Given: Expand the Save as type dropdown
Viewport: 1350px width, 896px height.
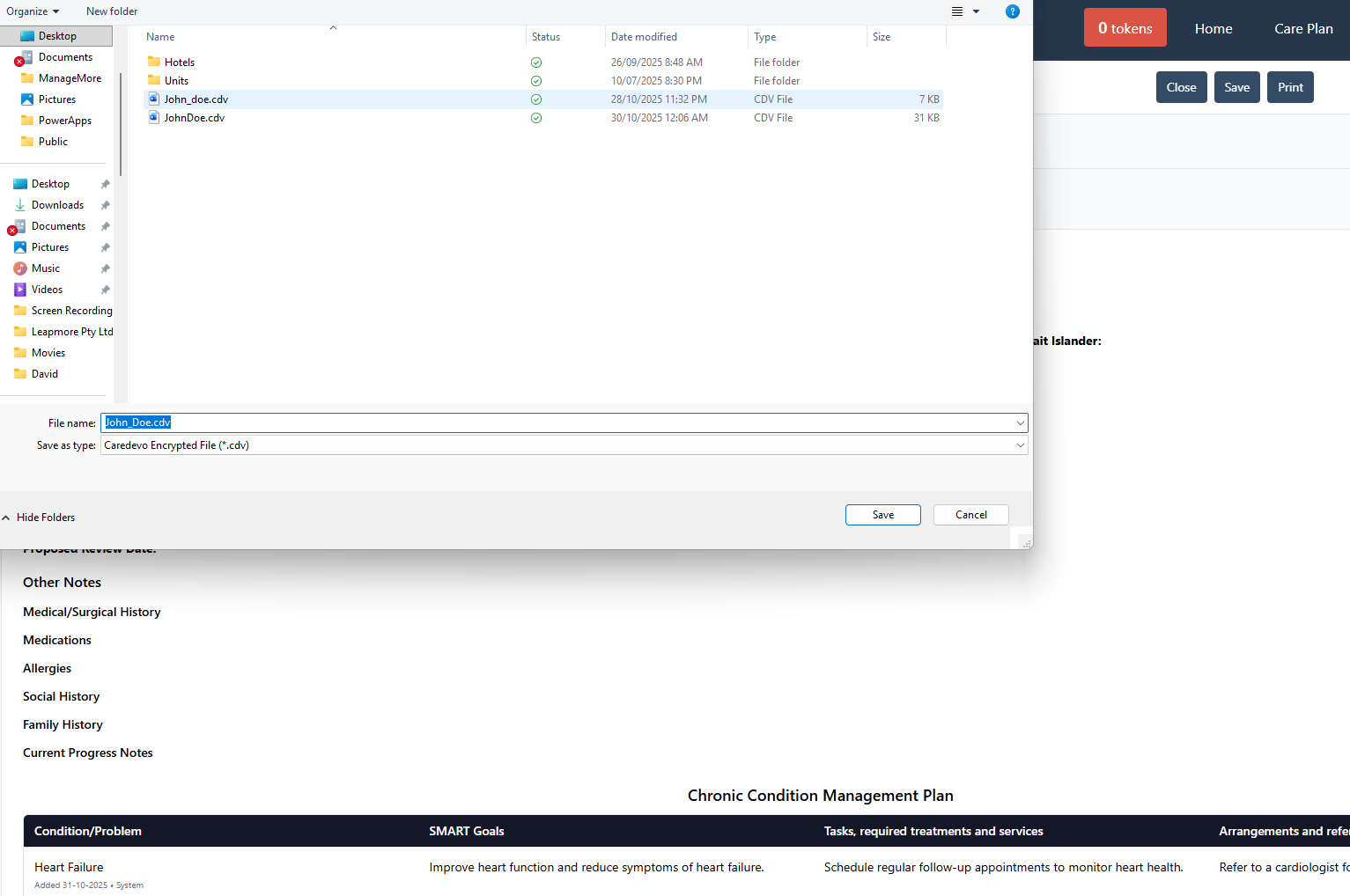Looking at the screenshot, I should pos(1020,445).
